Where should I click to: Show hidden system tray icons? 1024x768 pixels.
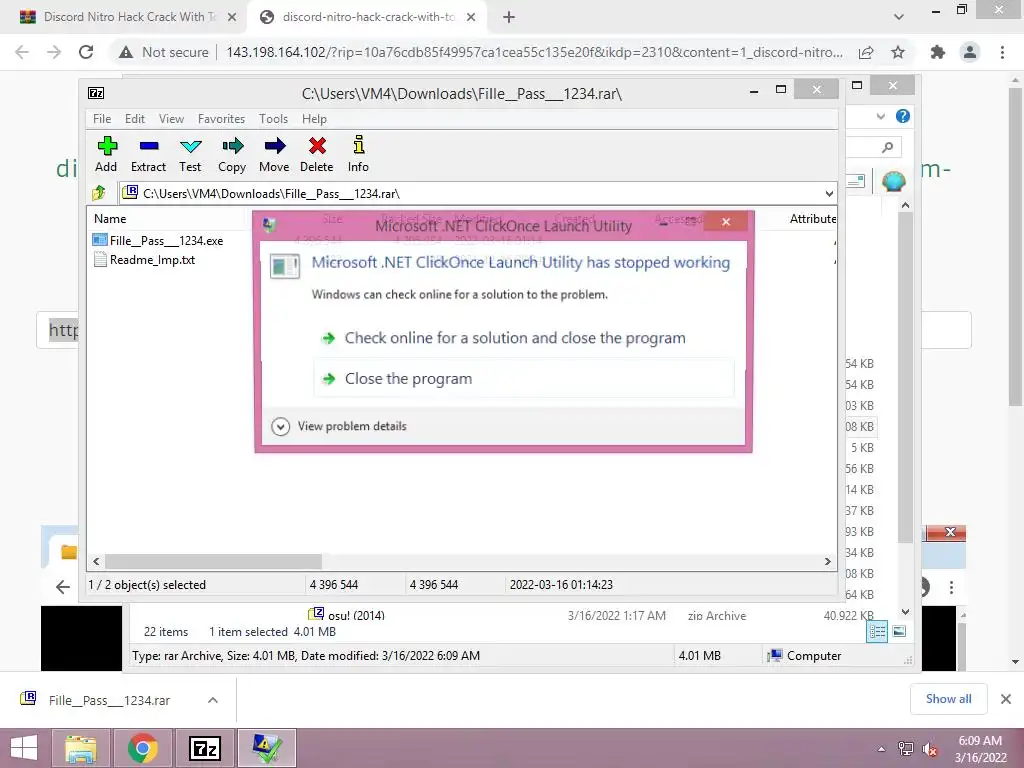pos(881,749)
